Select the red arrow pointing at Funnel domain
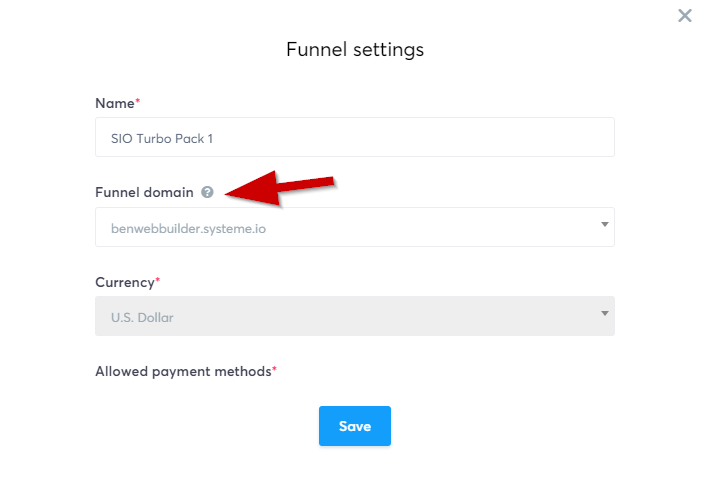This screenshot has height=485, width=703. [x=280, y=188]
